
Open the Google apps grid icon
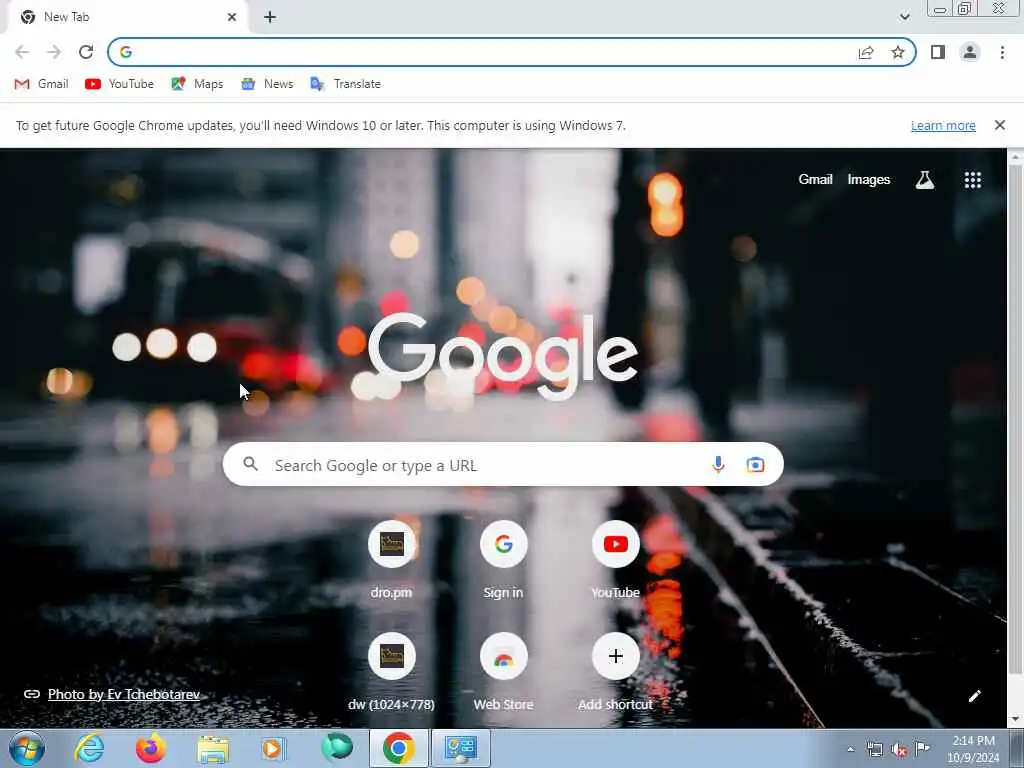[x=972, y=180]
